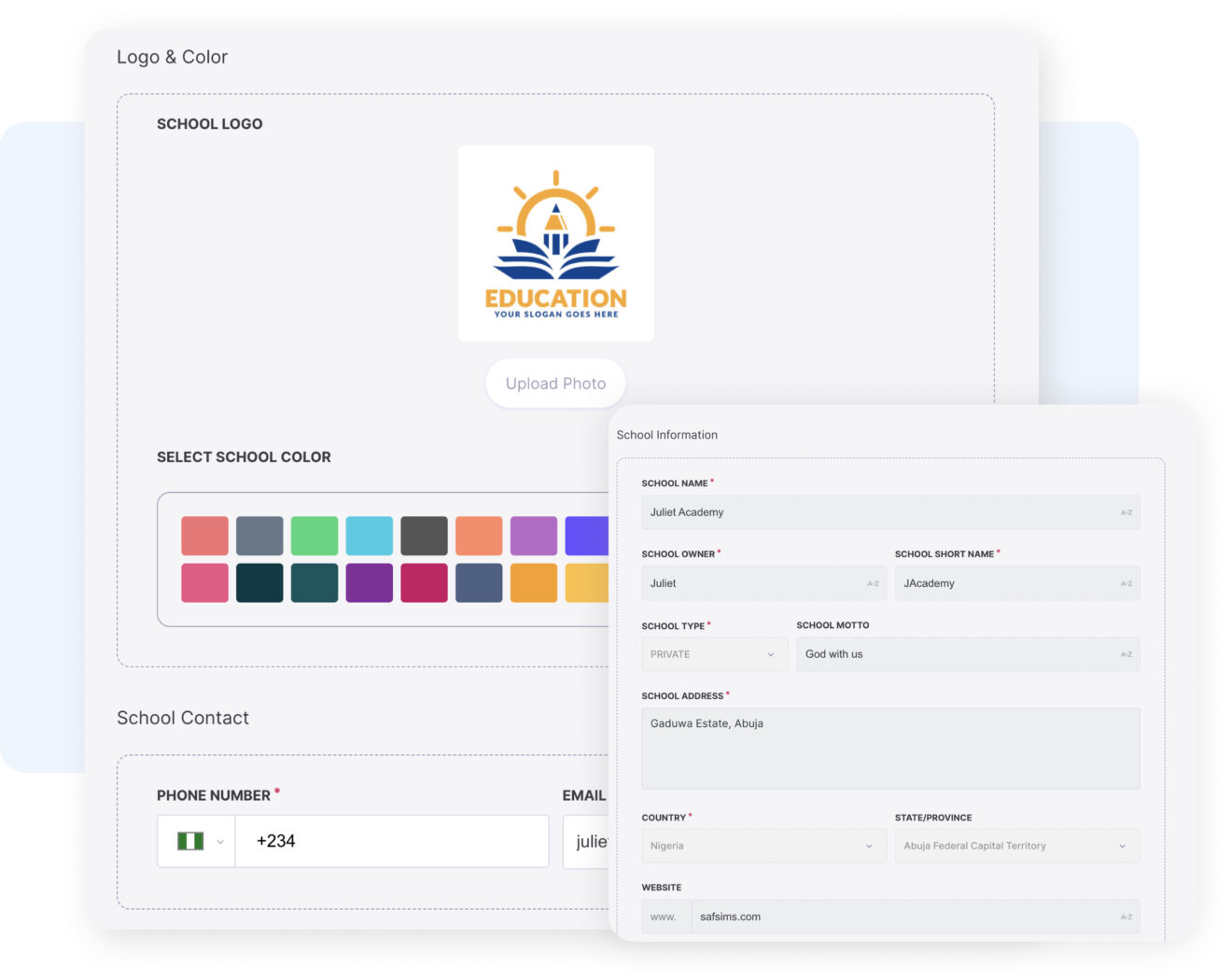Select the cyan school color swatch
Image resolution: width=1232 pixels, height=980 pixels.
[x=369, y=535]
